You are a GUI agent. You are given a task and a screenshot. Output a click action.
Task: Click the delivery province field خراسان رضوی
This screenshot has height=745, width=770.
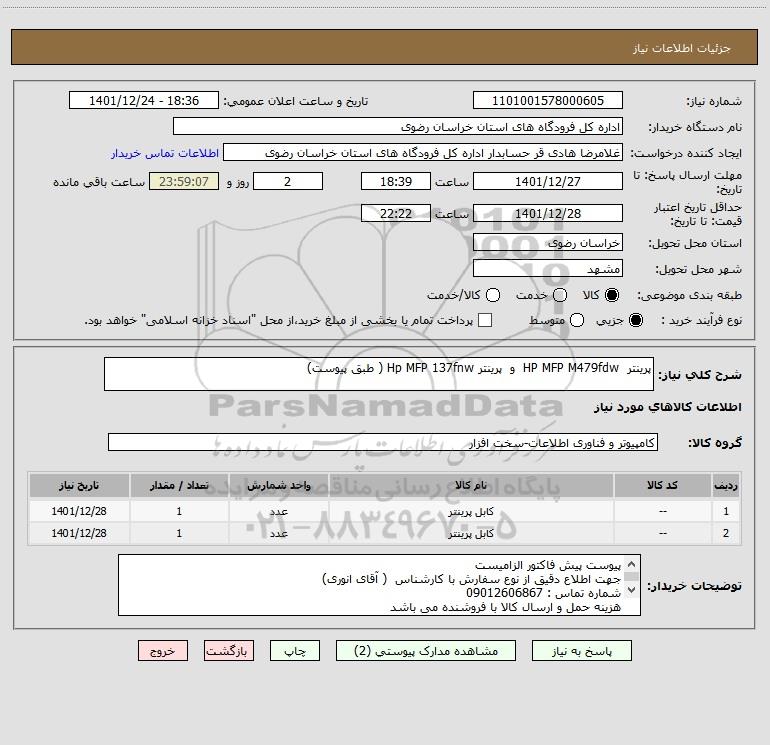tap(548, 243)
